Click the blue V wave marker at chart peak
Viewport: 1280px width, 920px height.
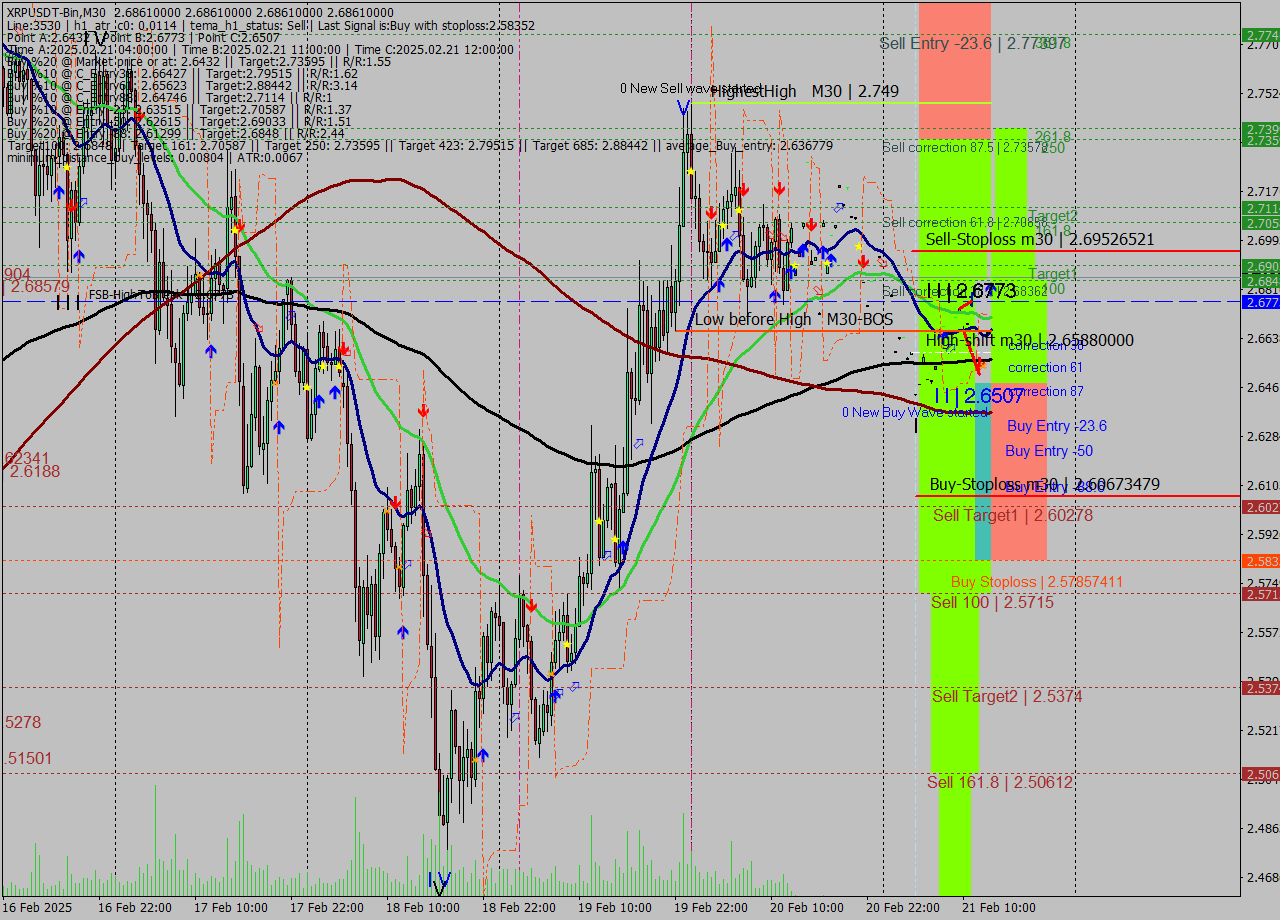(684, 107)
